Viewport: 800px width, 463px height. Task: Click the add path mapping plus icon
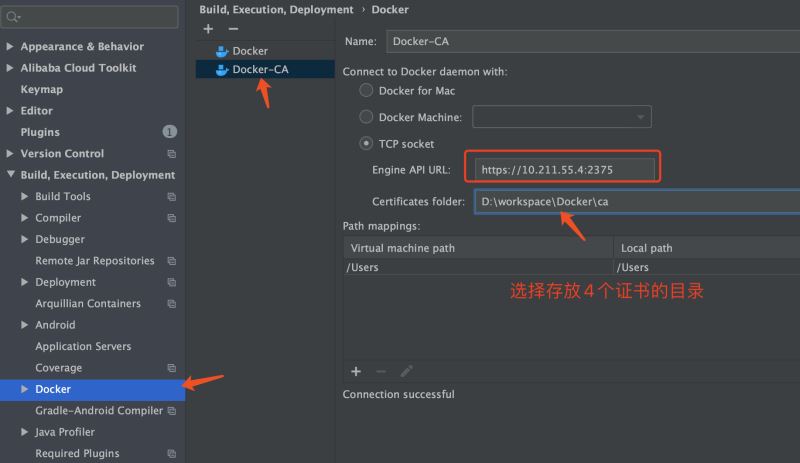tap(355, 371)
